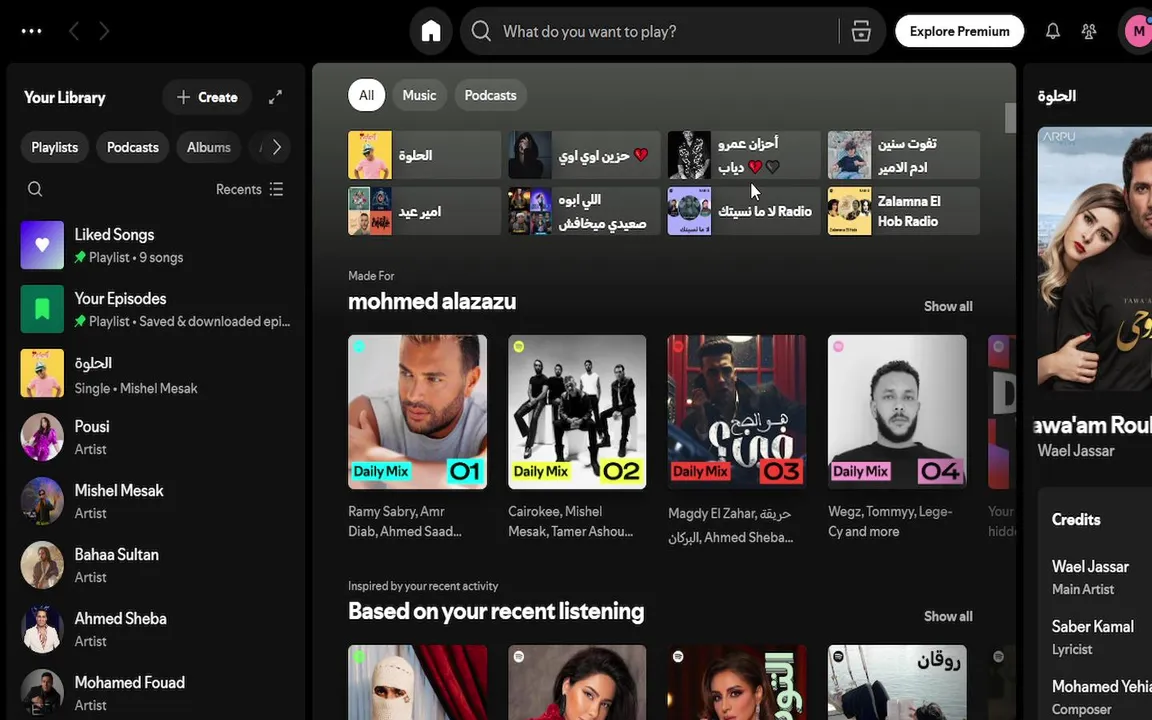Show all in recent listening section
This screenshot has width=1152, height=720.
pos(948,616)
